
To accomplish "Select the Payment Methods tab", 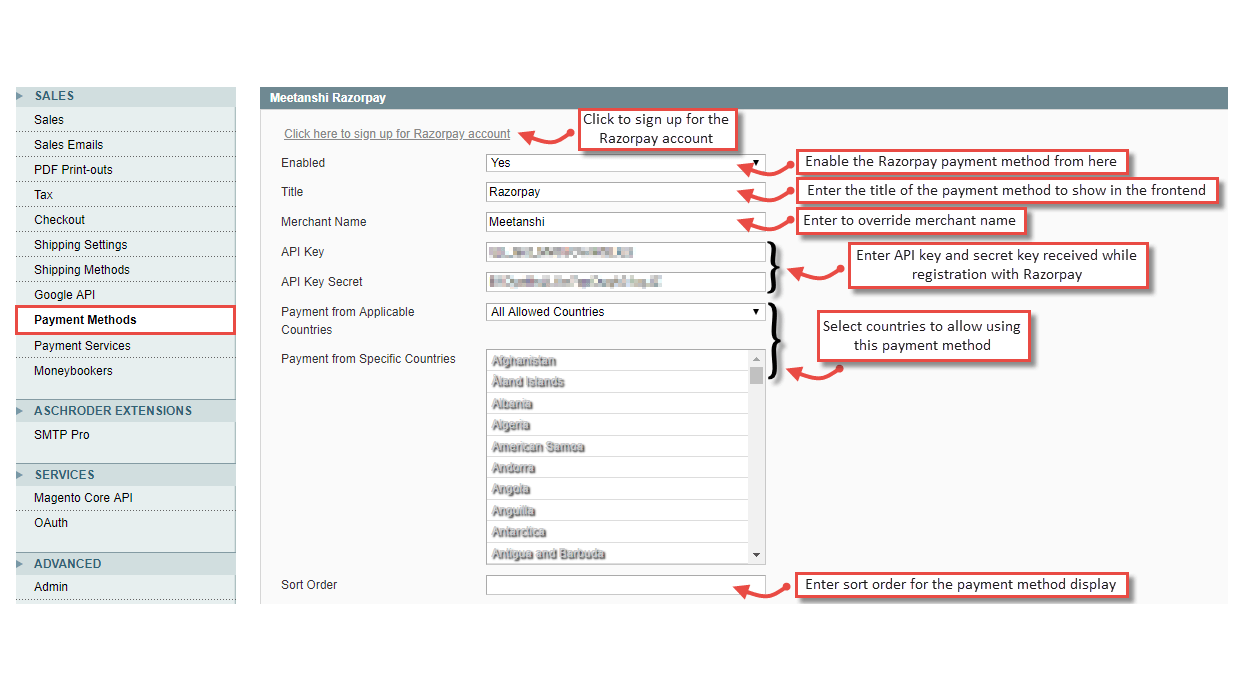I will pyautogui.click(x=125, y=320).
